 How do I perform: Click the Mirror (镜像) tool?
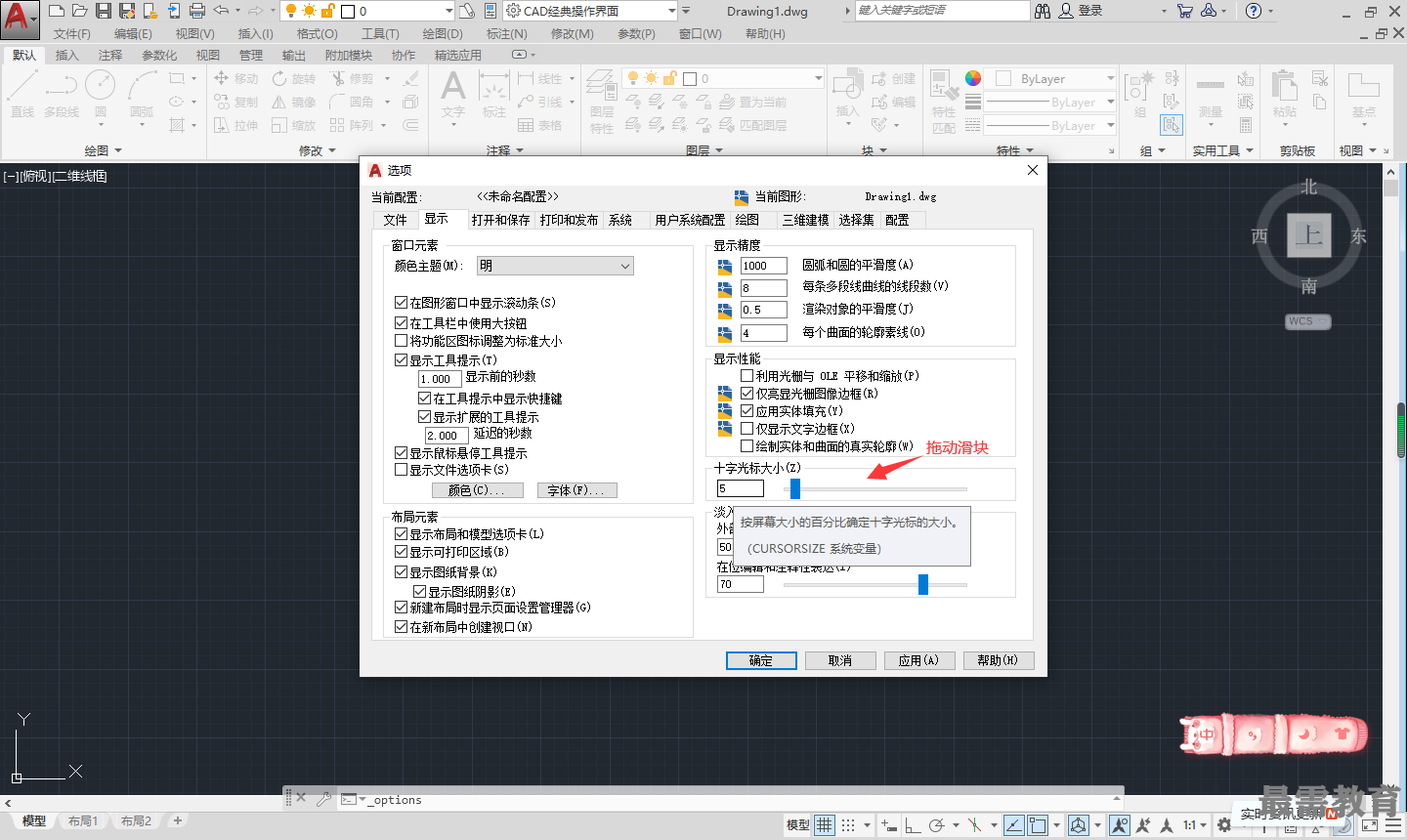point(294,102)
